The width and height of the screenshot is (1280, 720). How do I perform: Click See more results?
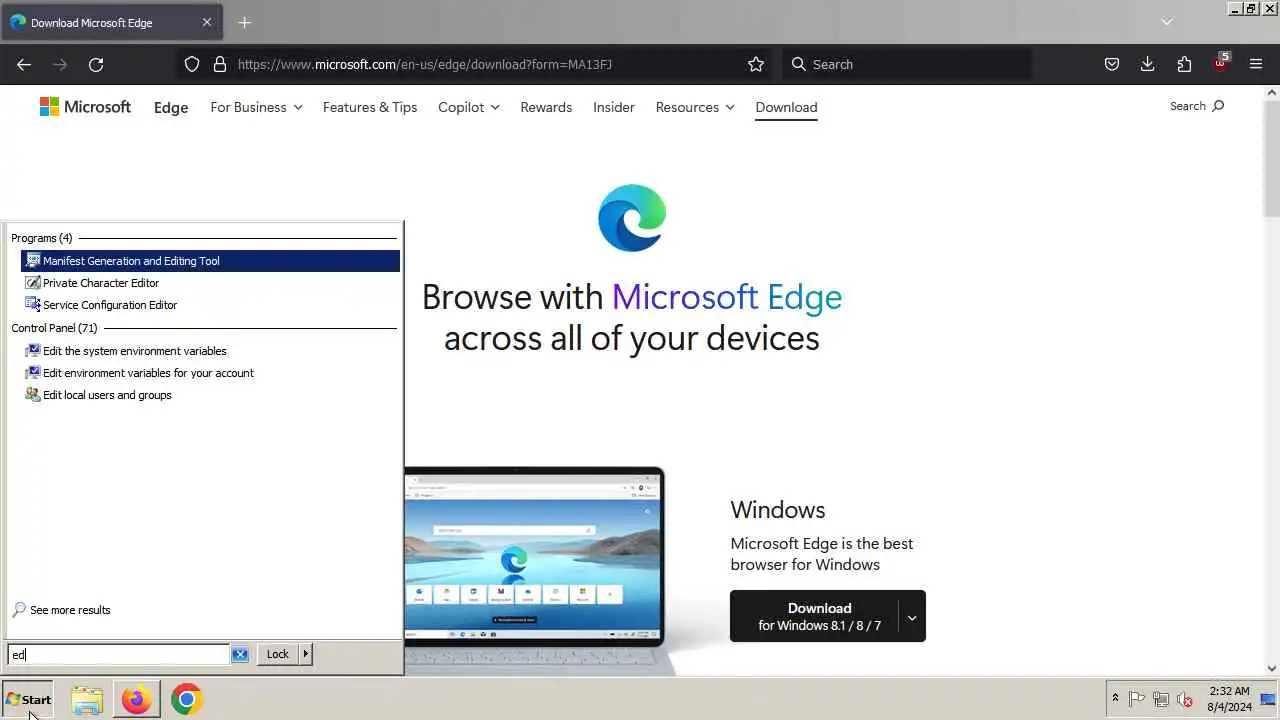tap(61, 610)
